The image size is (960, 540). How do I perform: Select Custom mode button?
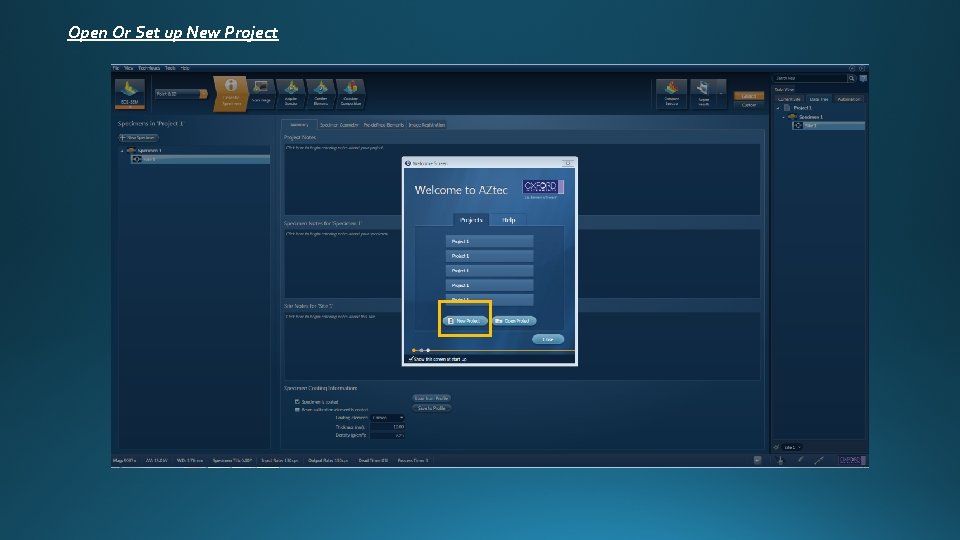coord(748,105)
